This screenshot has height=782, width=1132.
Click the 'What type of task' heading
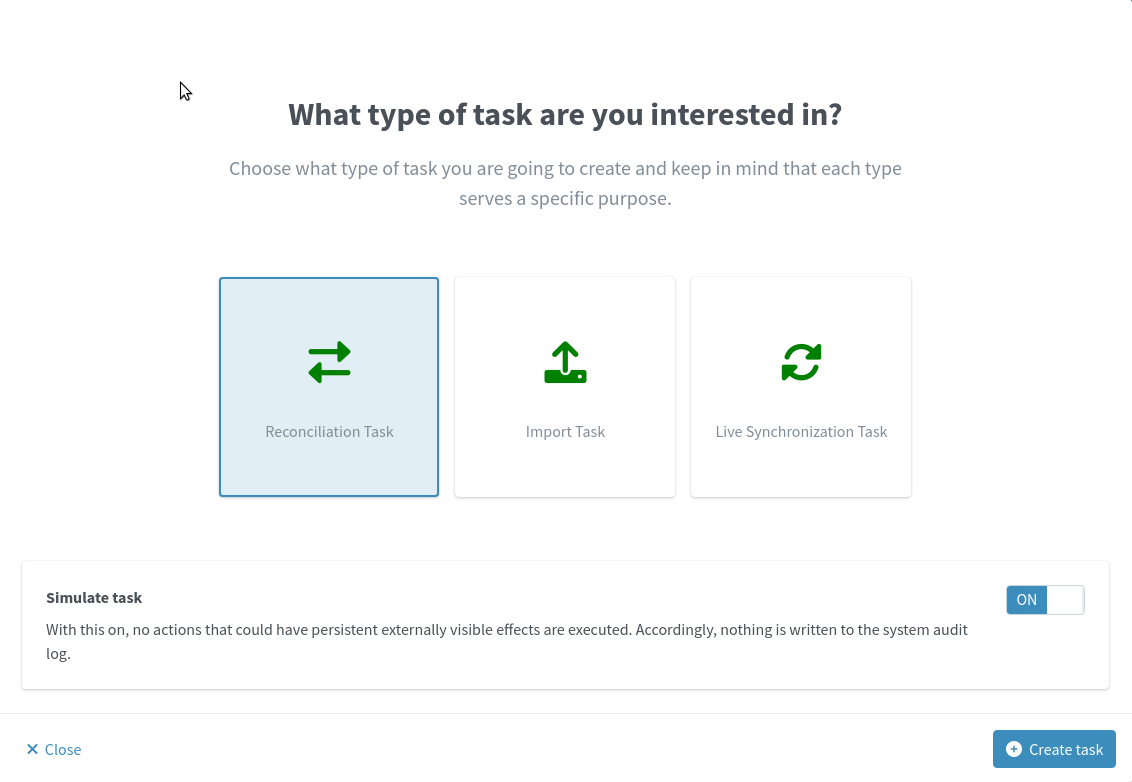(565, 114)
